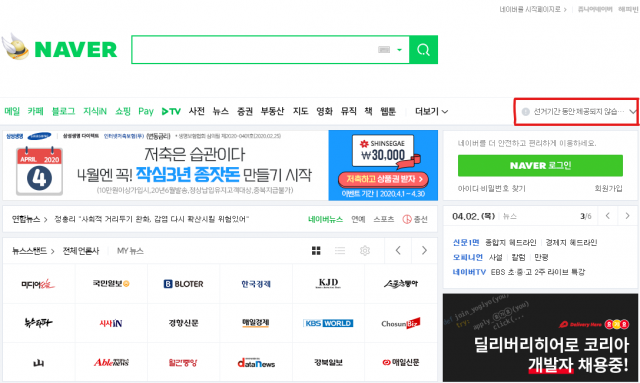Click the NAVER 로그인 button
640x383 pixels.
point(540,165)
